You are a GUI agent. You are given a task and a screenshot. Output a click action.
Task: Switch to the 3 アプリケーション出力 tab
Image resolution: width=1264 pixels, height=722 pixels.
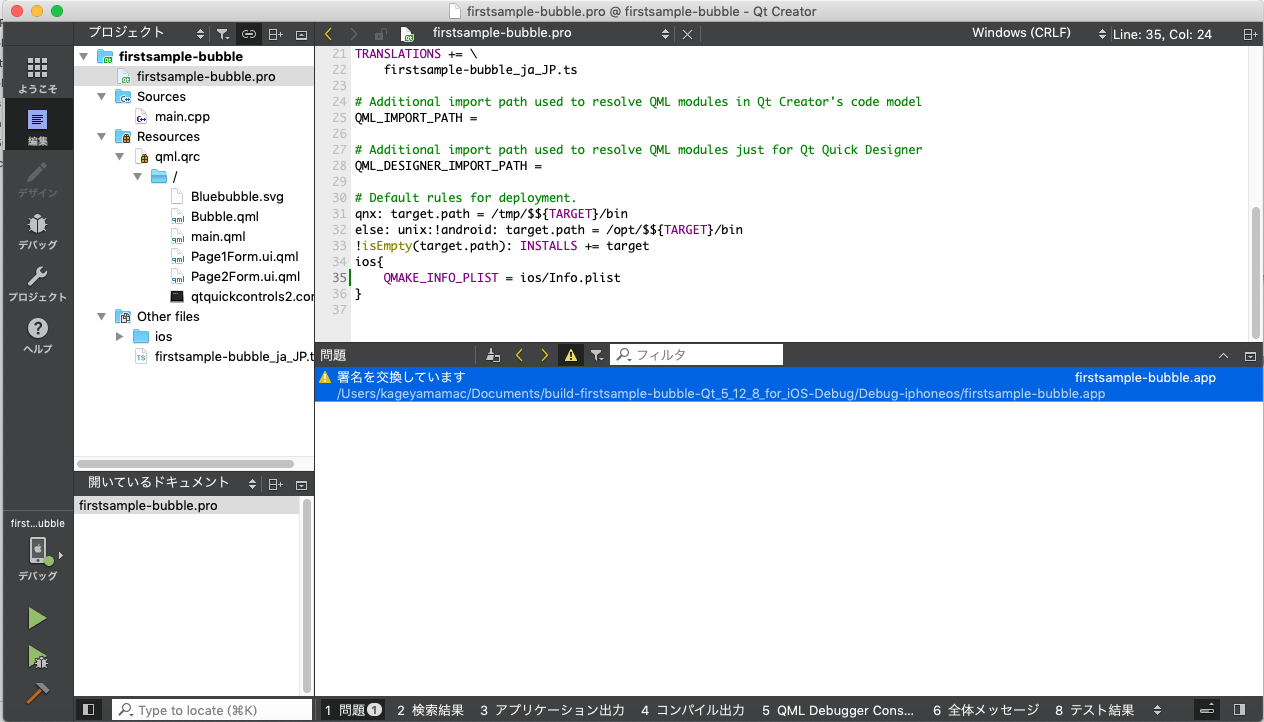[552, 710]
